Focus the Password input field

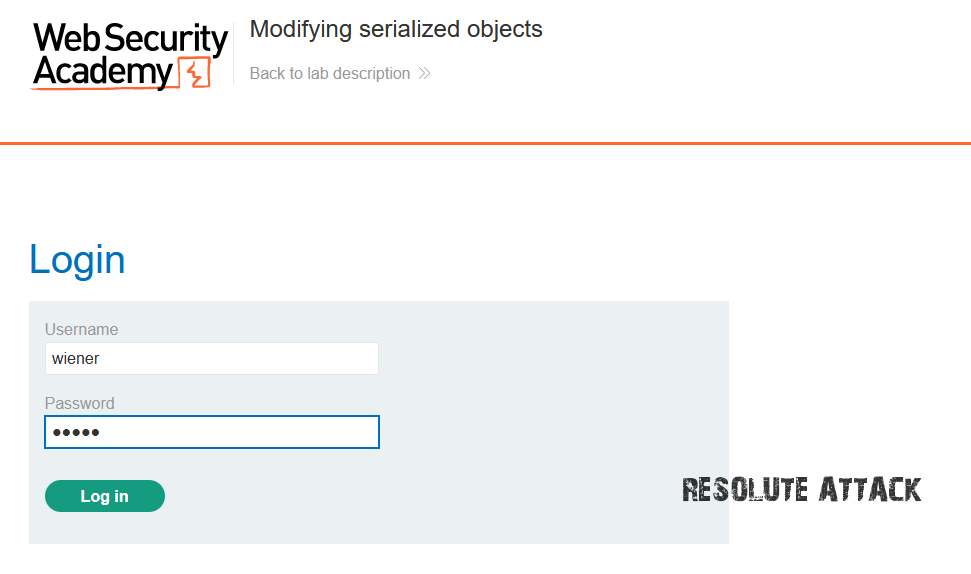[211, 432]
